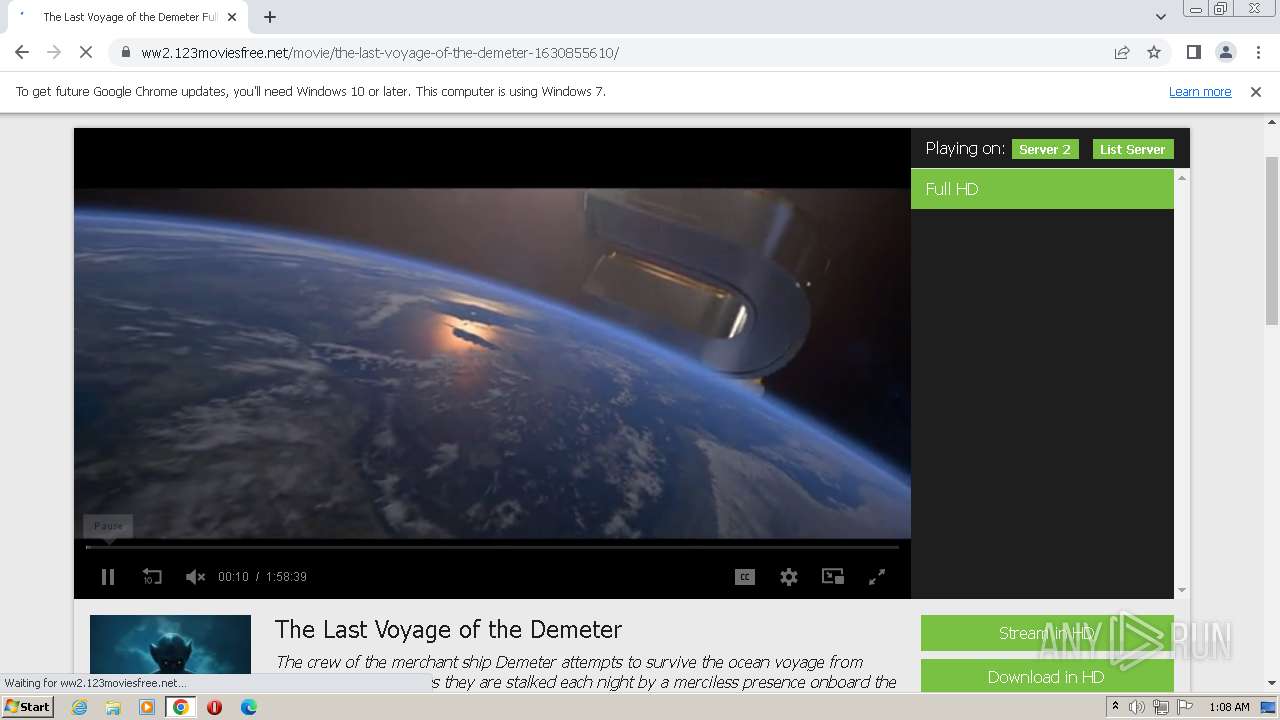
Task: Open system volume tray icon
Action: [x=1137, y=707]
